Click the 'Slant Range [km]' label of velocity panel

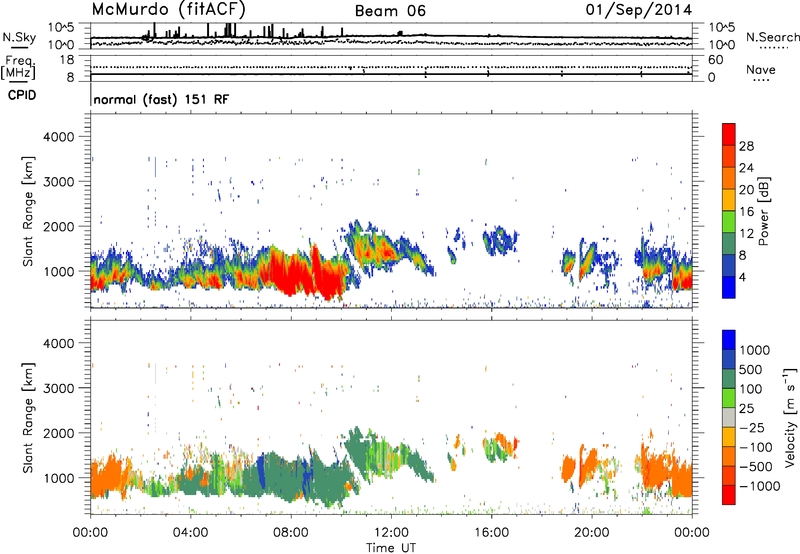point(28,418)
